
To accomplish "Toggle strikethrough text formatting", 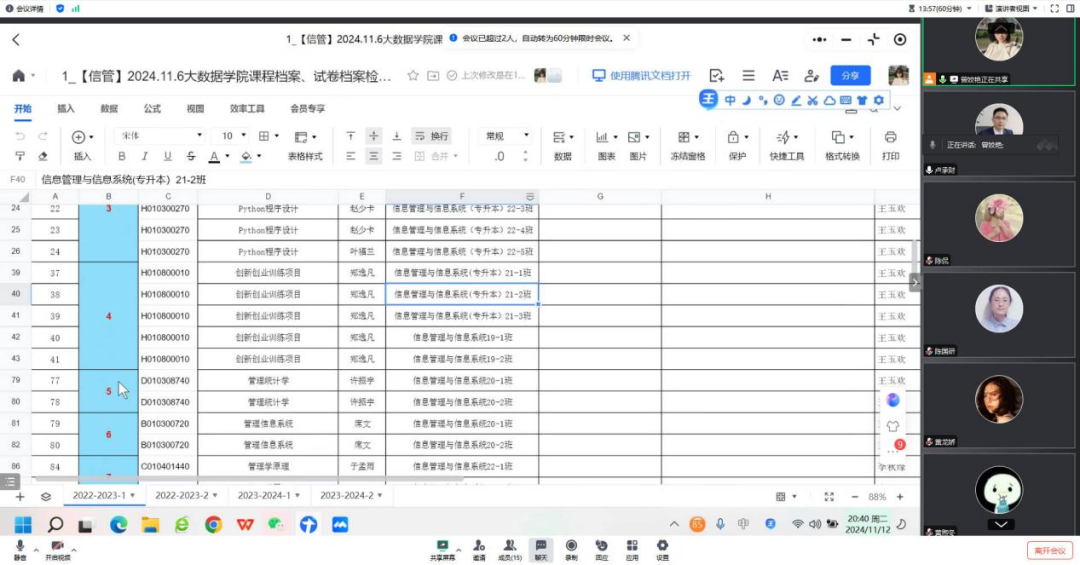I will (x=189, y=156).
